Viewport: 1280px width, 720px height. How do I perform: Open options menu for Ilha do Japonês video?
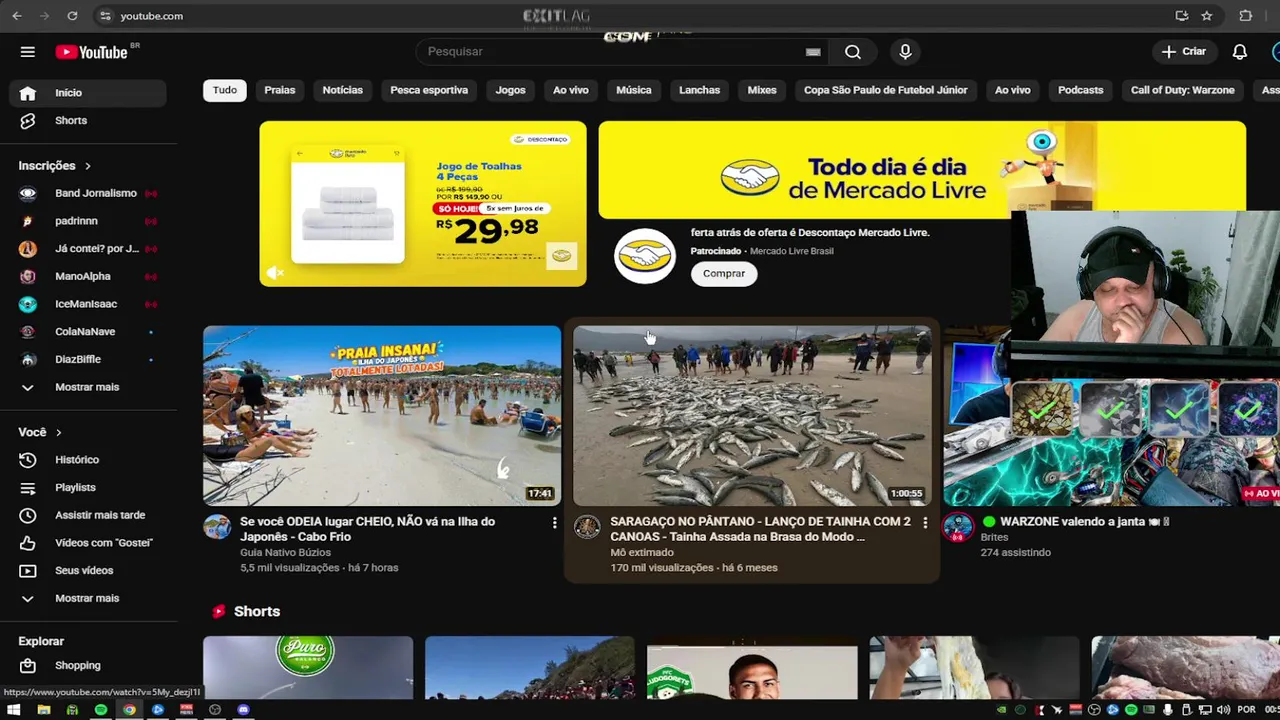pyautogui.click(x=554, y=523)
